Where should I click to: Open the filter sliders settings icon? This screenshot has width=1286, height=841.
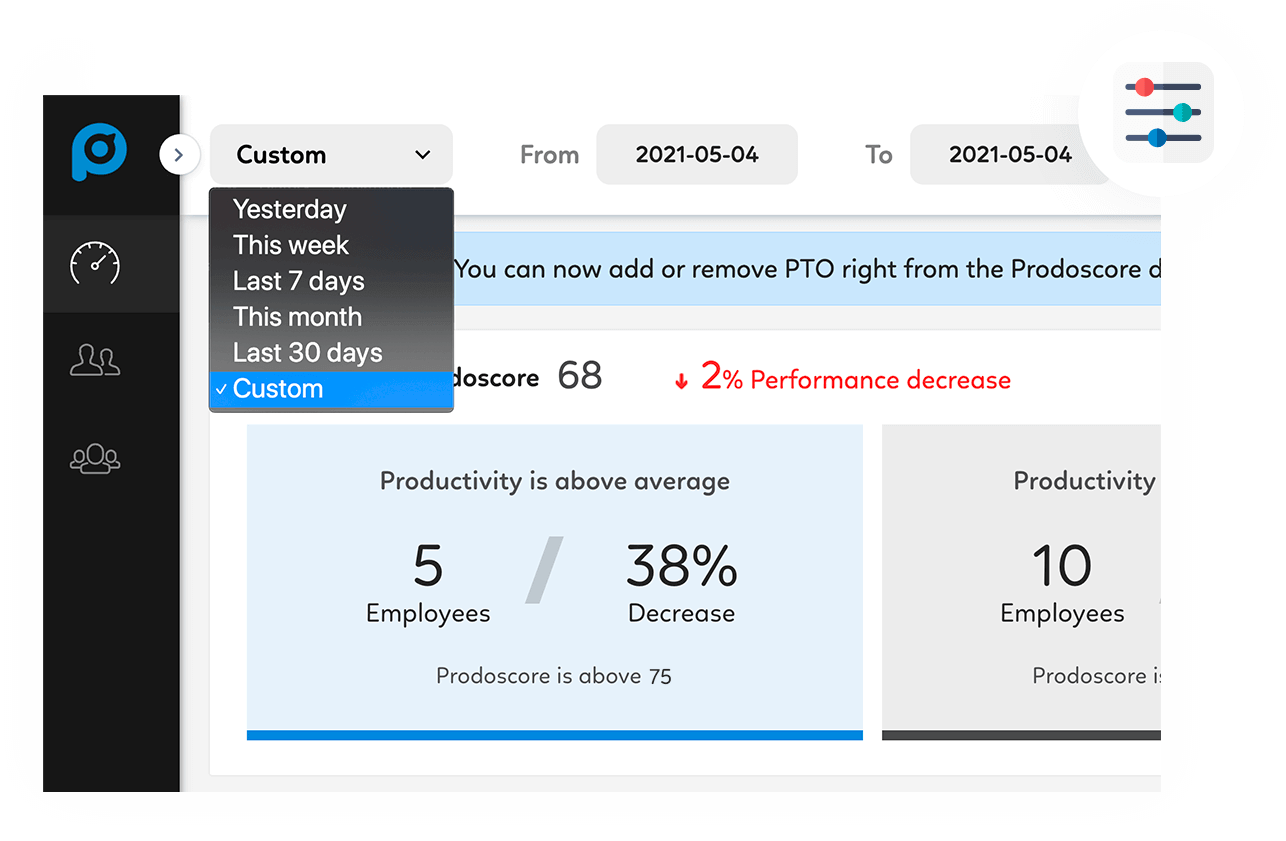tap(1163, 112)
